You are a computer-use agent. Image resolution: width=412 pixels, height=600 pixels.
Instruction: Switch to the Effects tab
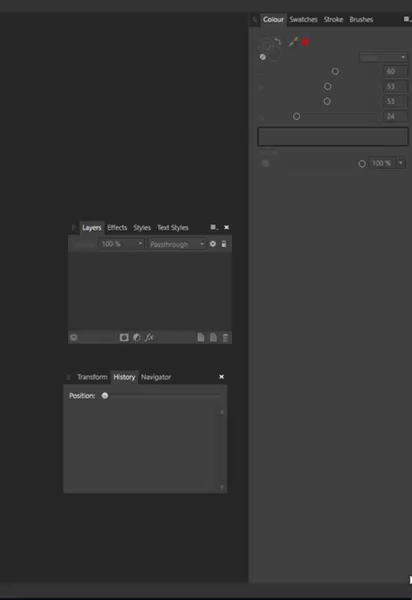click(117, 228)
